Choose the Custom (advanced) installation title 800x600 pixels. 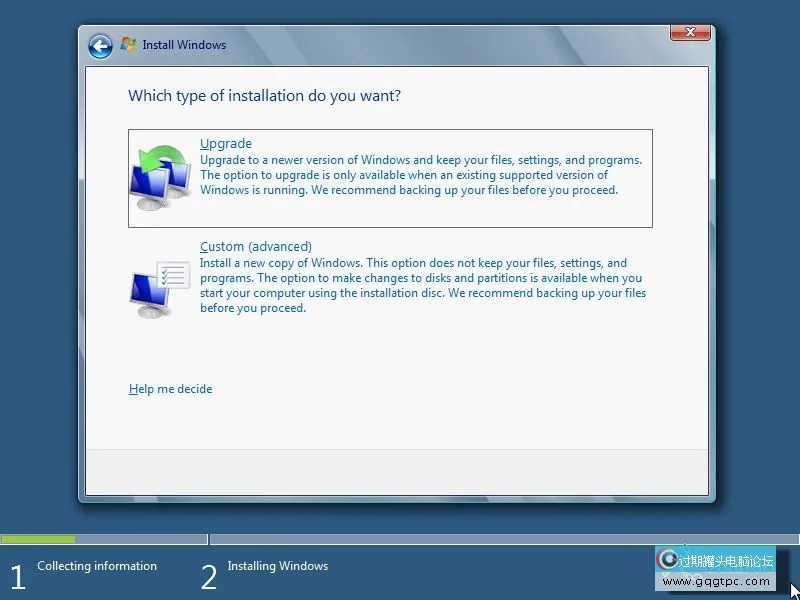256,247
